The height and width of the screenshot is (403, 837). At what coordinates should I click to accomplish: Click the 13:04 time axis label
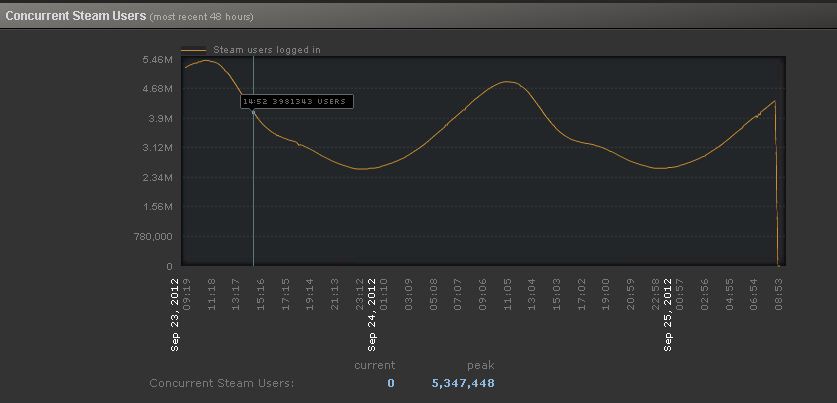532,294
